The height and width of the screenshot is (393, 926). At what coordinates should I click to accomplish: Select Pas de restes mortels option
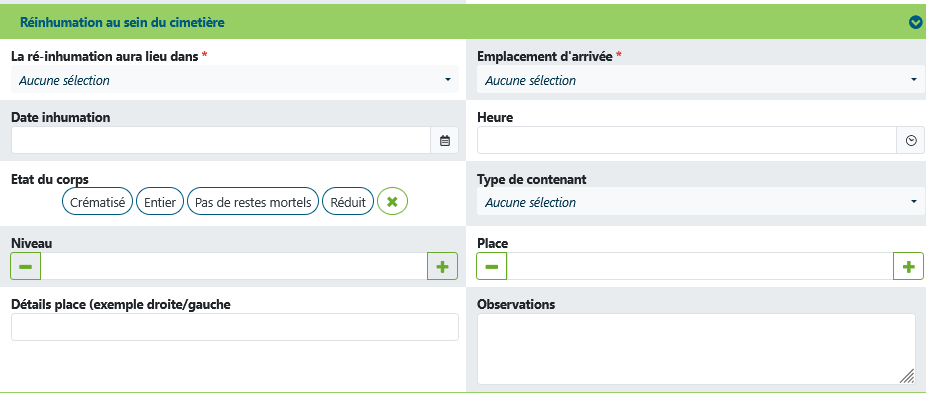pos(253,202)
